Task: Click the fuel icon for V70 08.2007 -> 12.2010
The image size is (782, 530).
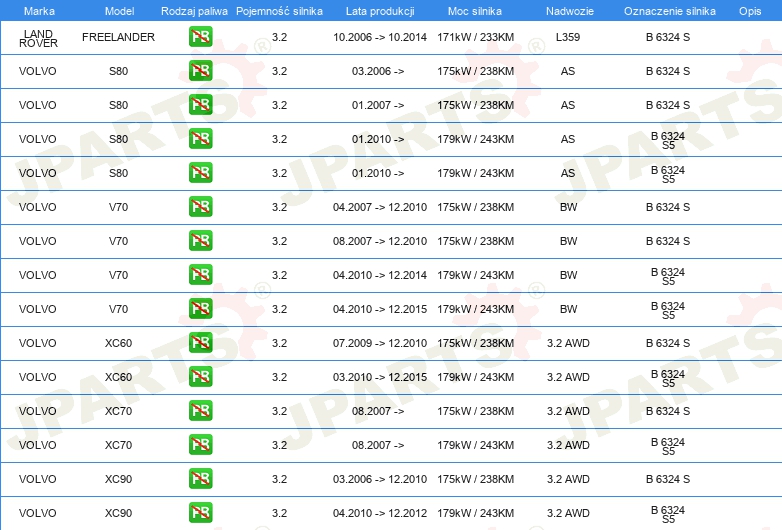Action: click(200, 241)
